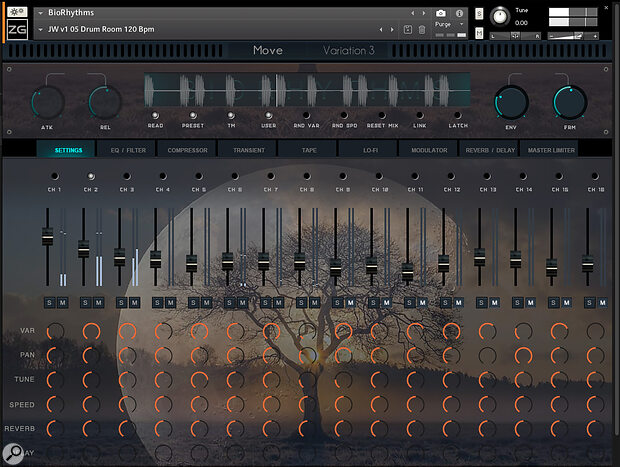Switch to the TRANSIENT tab
The image size is (620, 467).
(248, 150)
